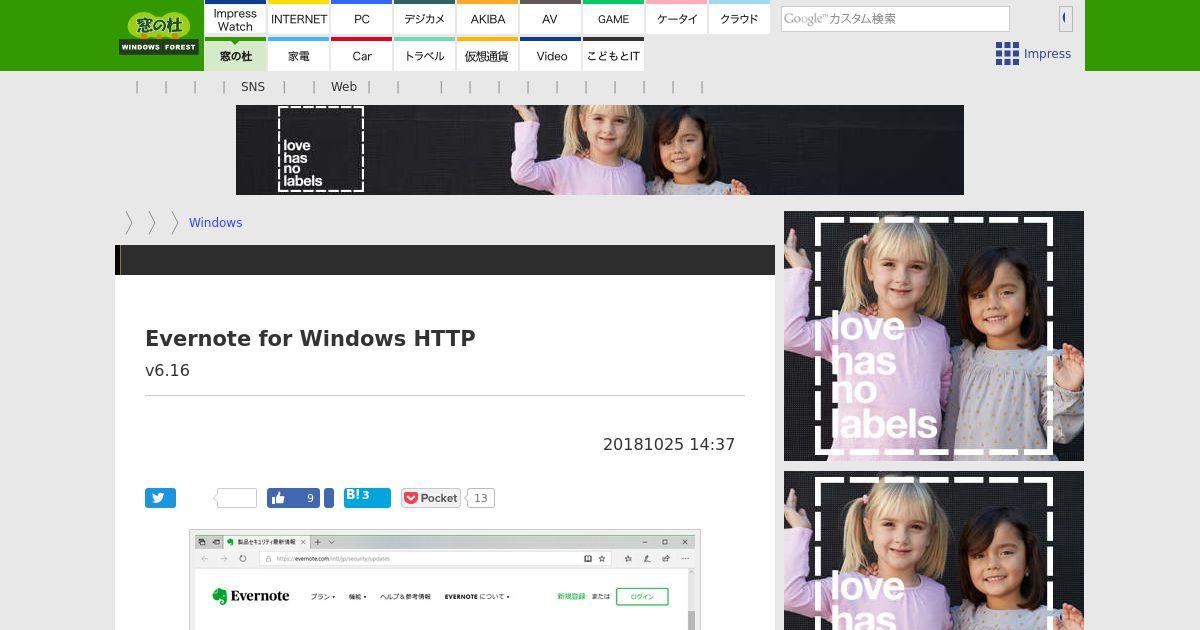The height and width of the screenshot is (630, 1200).
Task: Open the Impress grid icon link
Action: pyautogui.click(x=1033, y=54)
